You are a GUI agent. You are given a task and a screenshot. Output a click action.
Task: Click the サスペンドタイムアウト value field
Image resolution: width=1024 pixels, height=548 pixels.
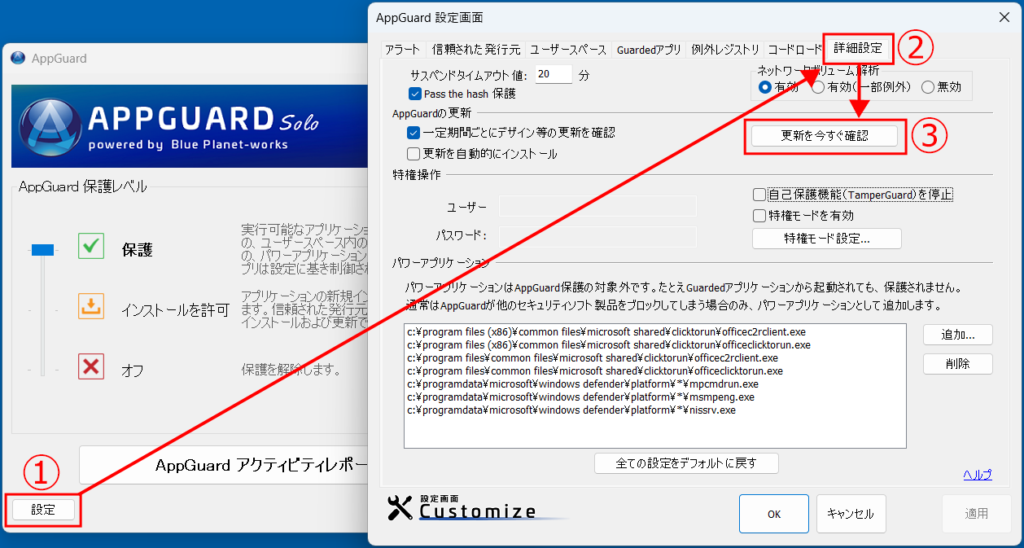pyautogui.click(x=553, y=74)
